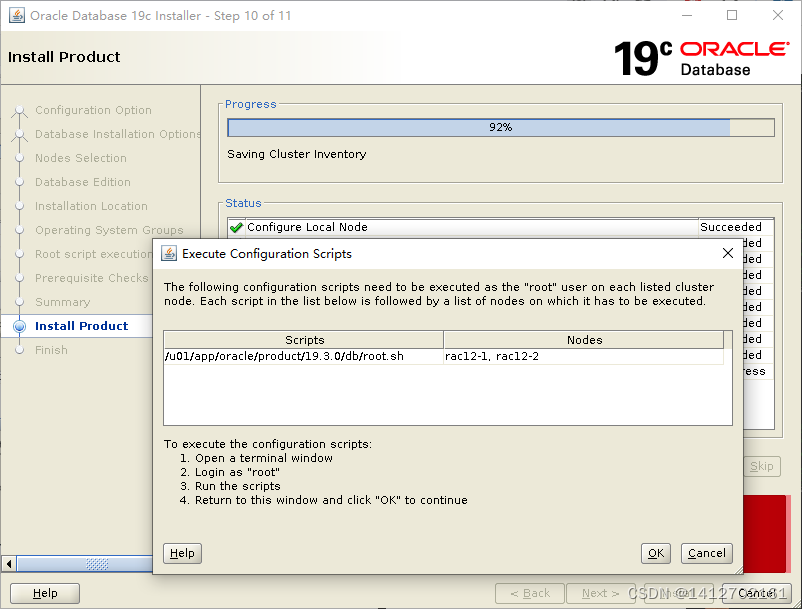Click the Succeeded status of Configure Local Node

(730, 227)
